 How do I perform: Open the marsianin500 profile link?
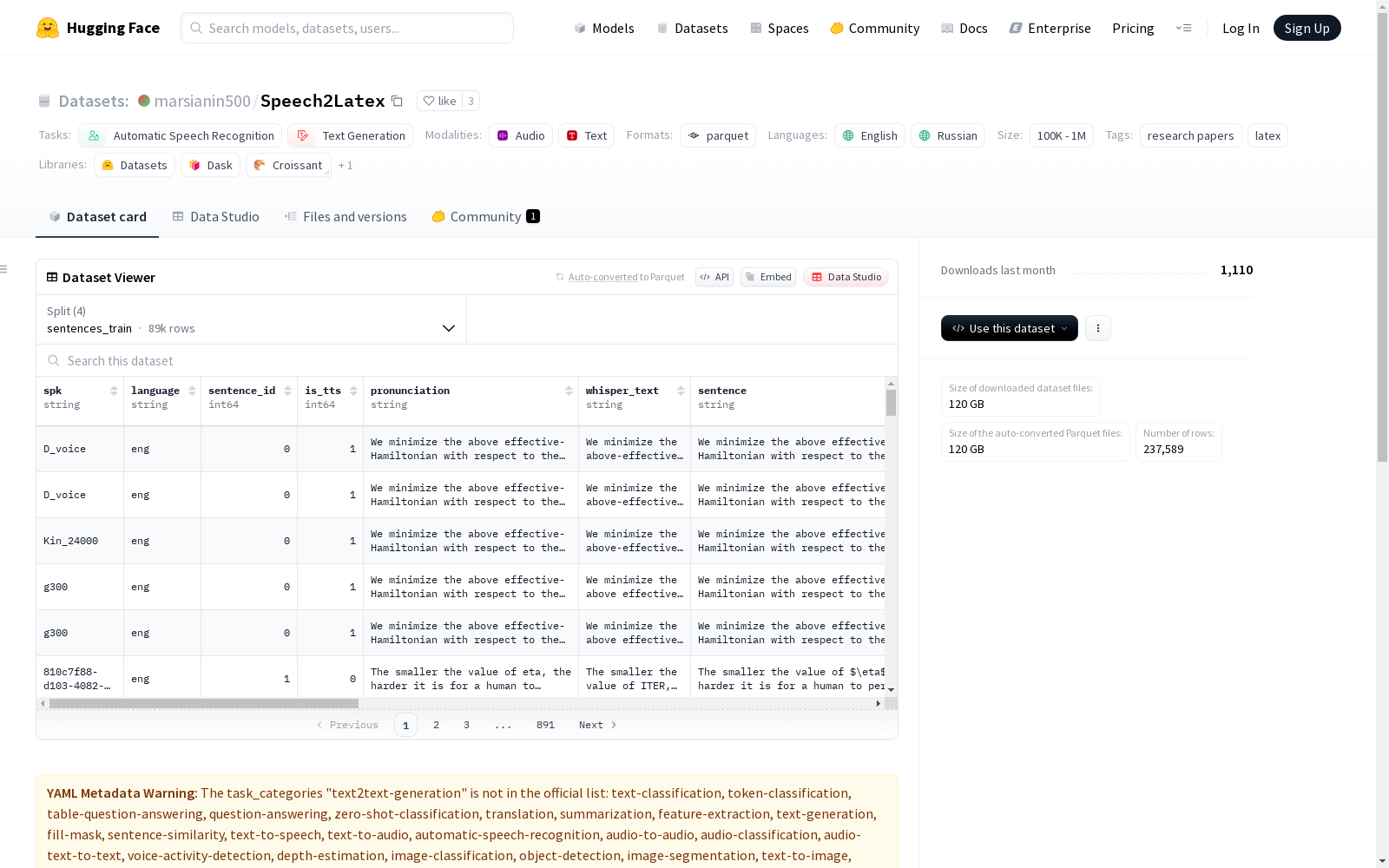pos(202,101)
